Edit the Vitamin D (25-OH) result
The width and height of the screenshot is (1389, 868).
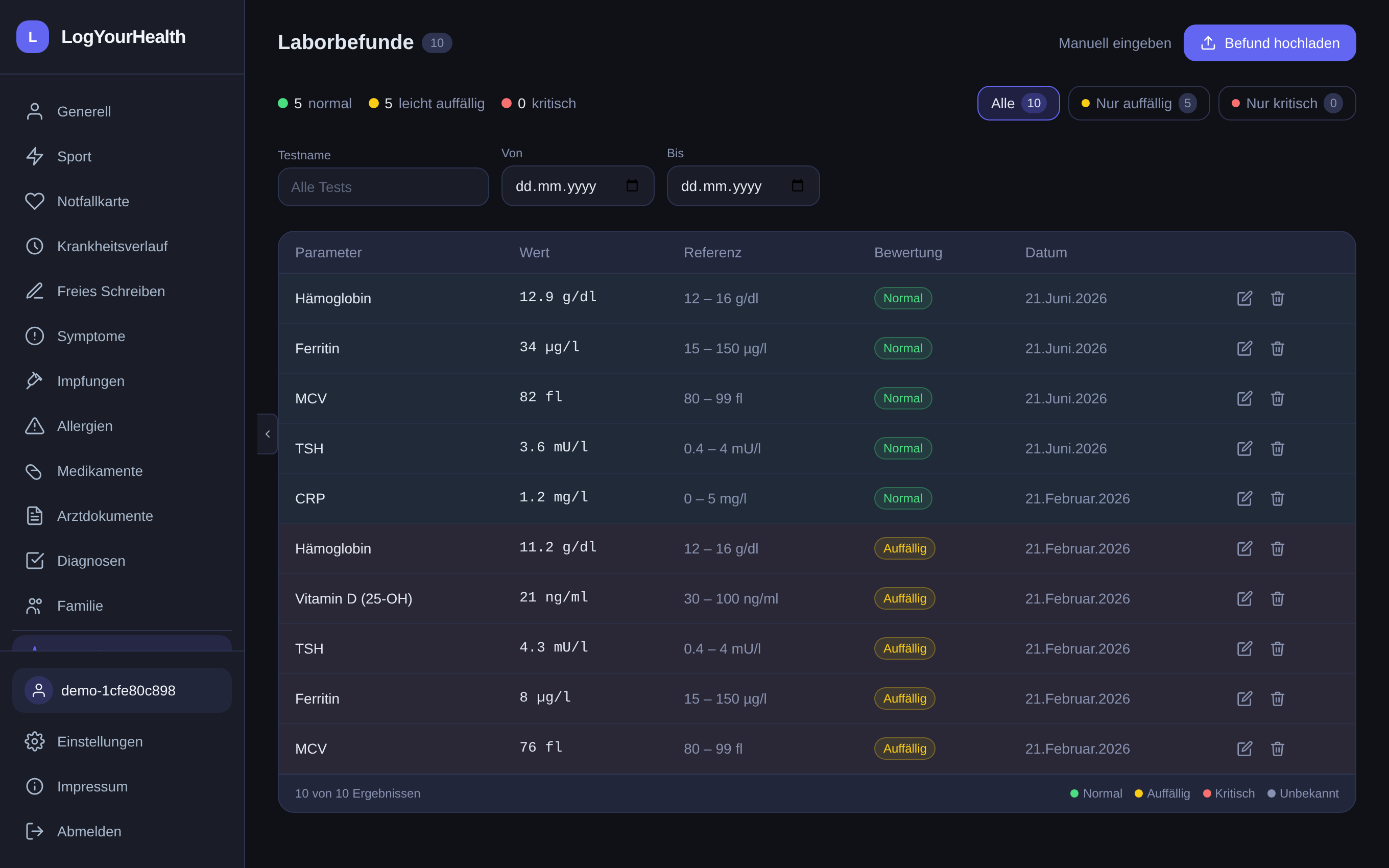pyautogui.click(x=1244, y=598)
